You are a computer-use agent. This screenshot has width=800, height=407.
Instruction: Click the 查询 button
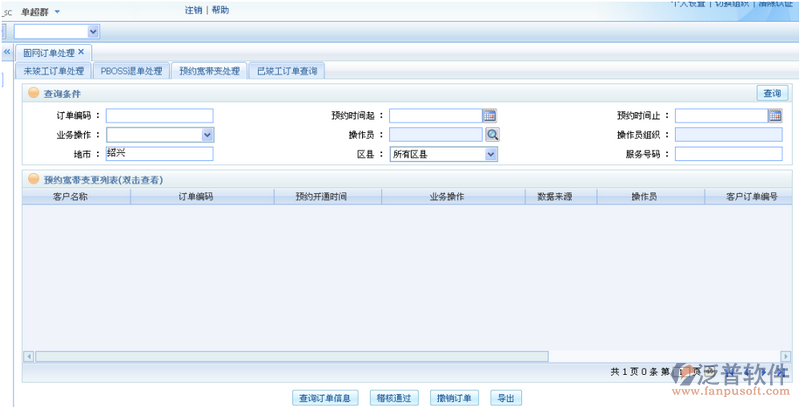[772, 93]
